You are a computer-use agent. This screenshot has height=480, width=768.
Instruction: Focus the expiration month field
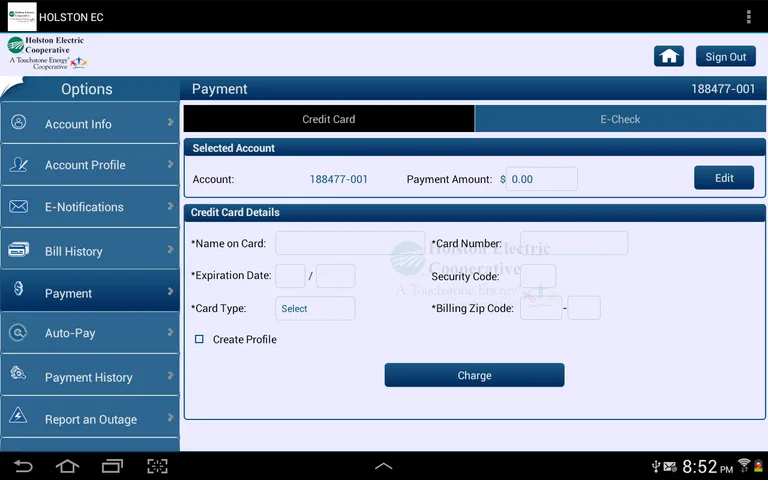(290, 276)
